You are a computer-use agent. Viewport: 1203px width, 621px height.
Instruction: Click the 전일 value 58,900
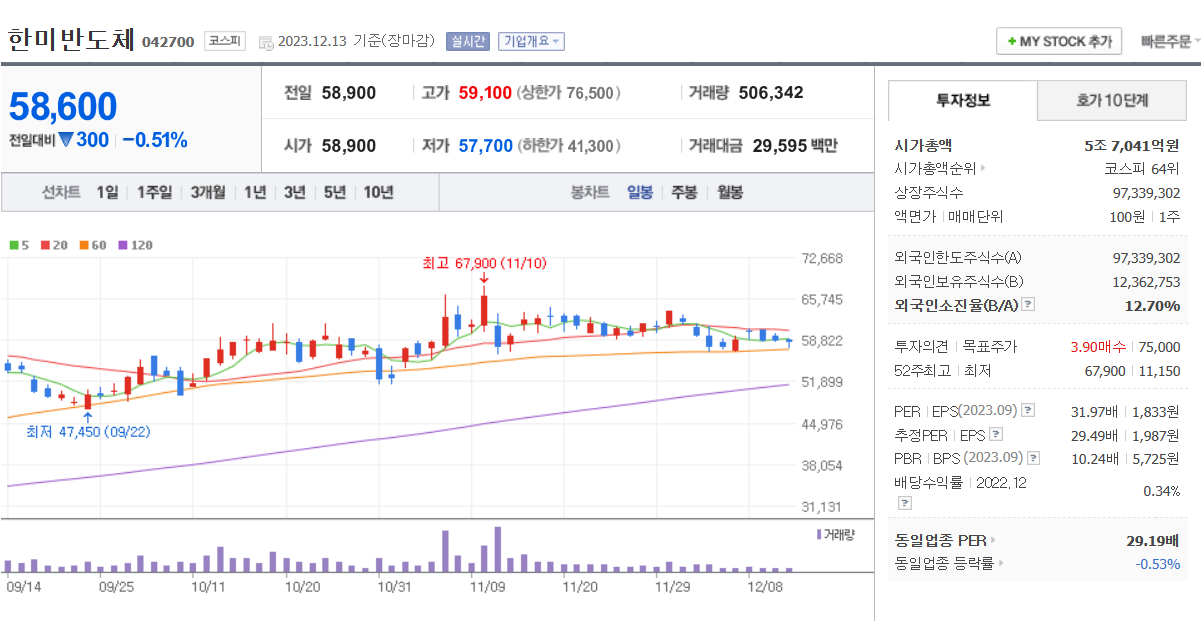point(349,93)
